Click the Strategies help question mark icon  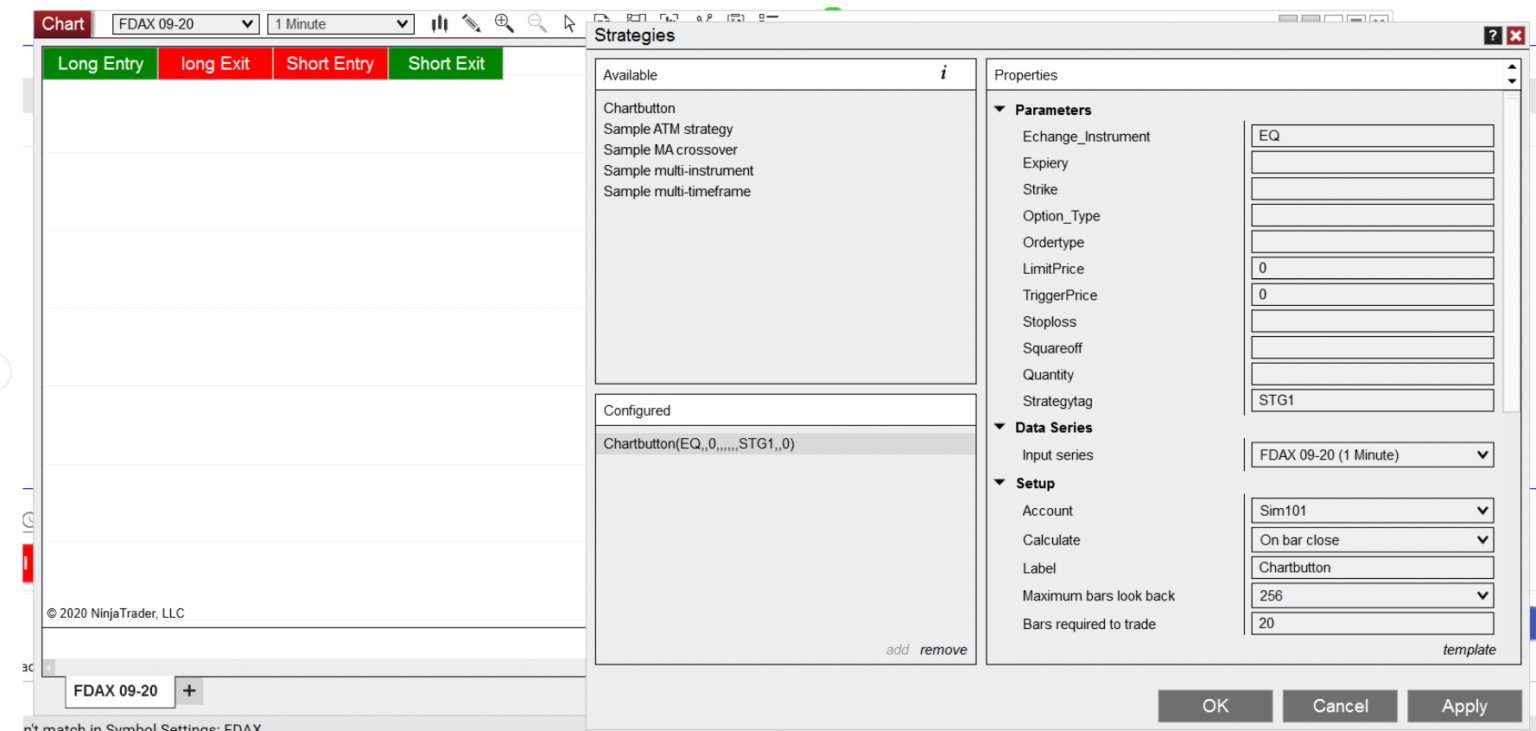pos(1492,34)
